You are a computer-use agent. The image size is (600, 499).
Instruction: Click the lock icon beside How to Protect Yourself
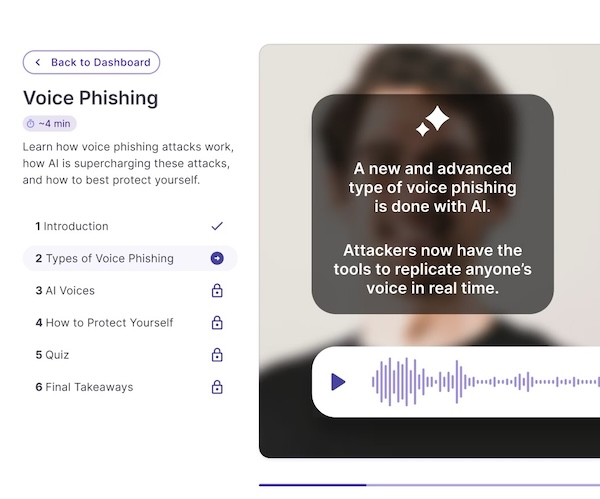point(217,323)
